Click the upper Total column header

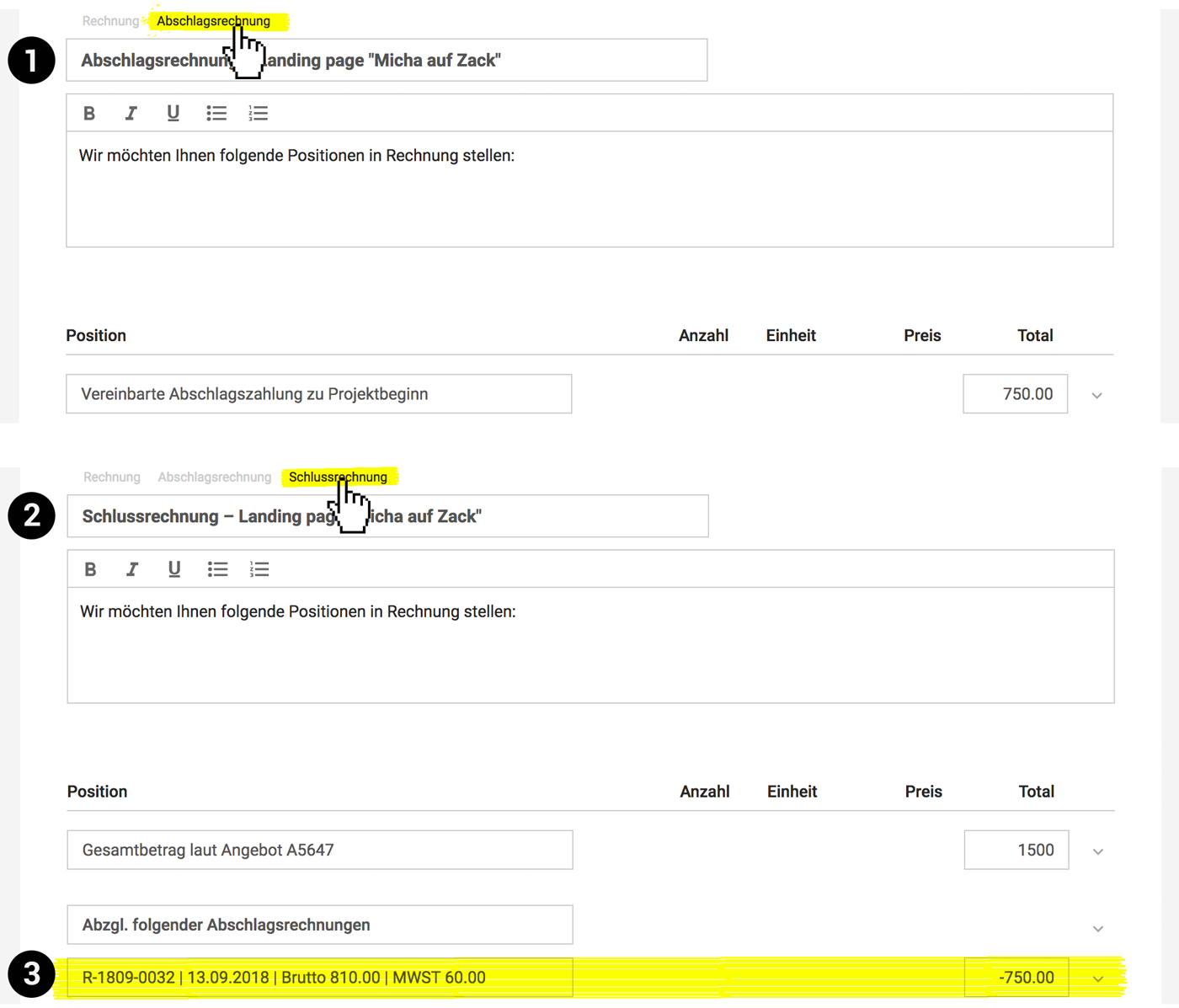tap(1035, 335)
